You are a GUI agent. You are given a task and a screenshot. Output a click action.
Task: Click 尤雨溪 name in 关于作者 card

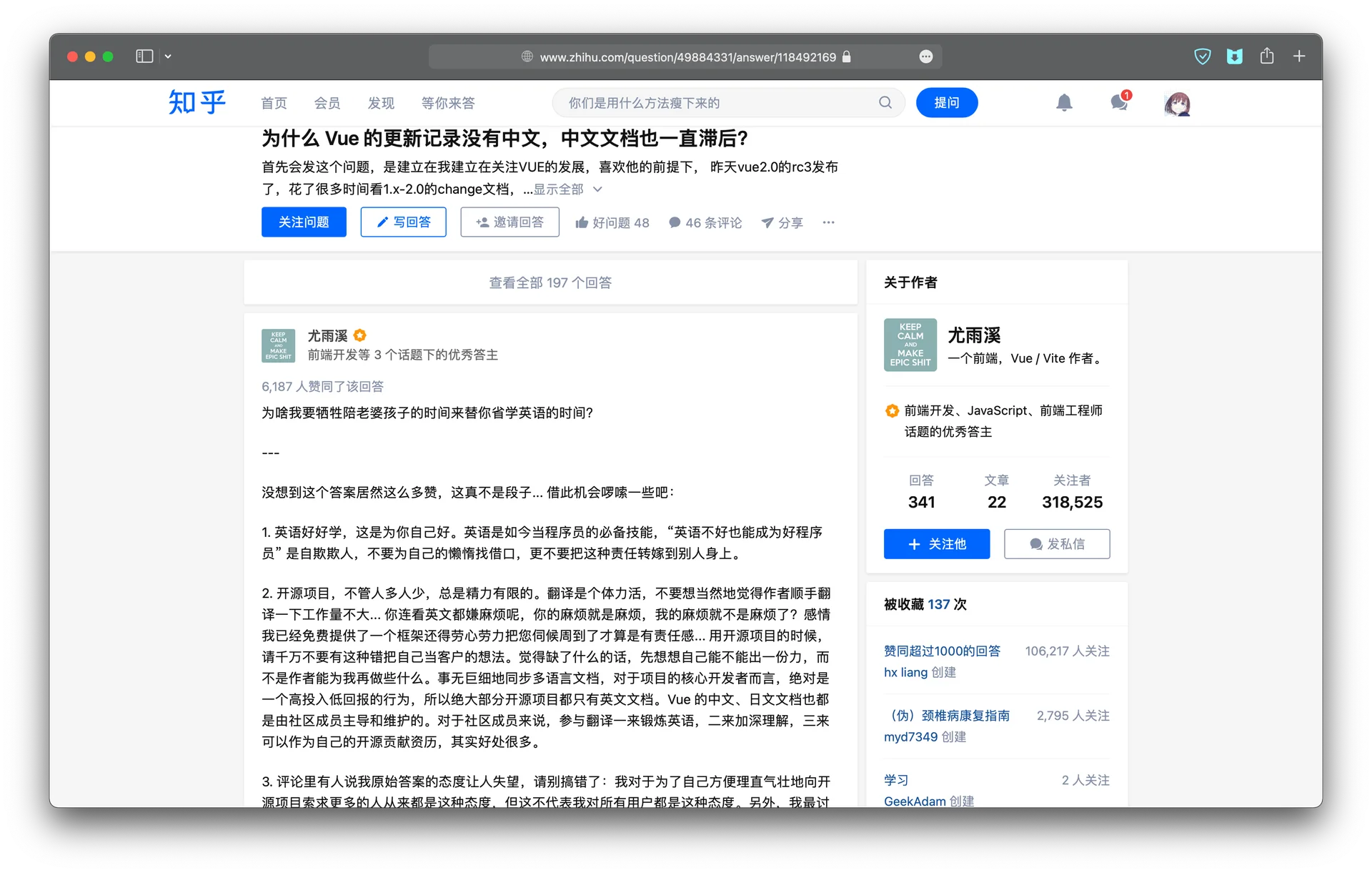(974, 335)
